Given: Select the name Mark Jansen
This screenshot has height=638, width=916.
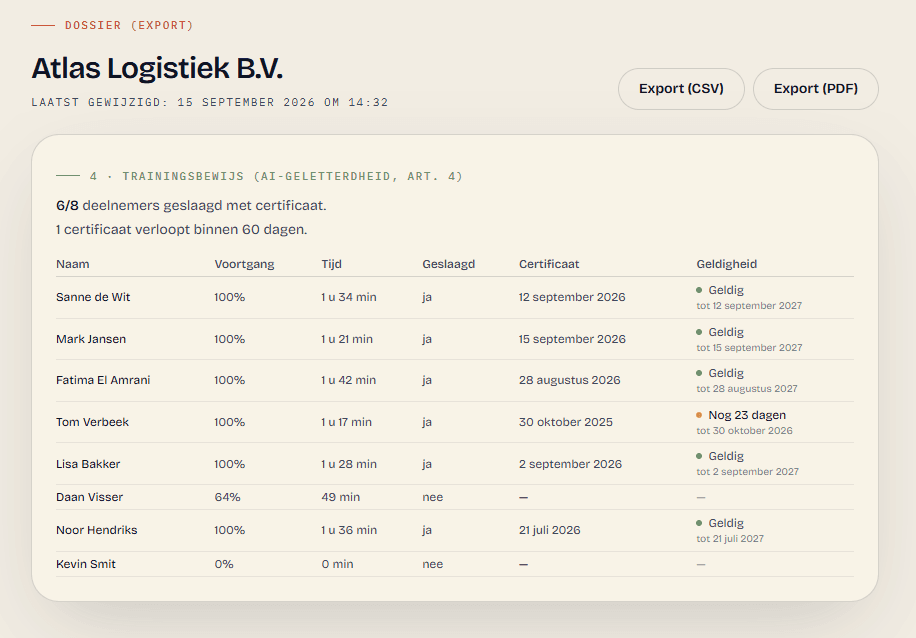Looking at the screenshot, I should pos(91,339).
